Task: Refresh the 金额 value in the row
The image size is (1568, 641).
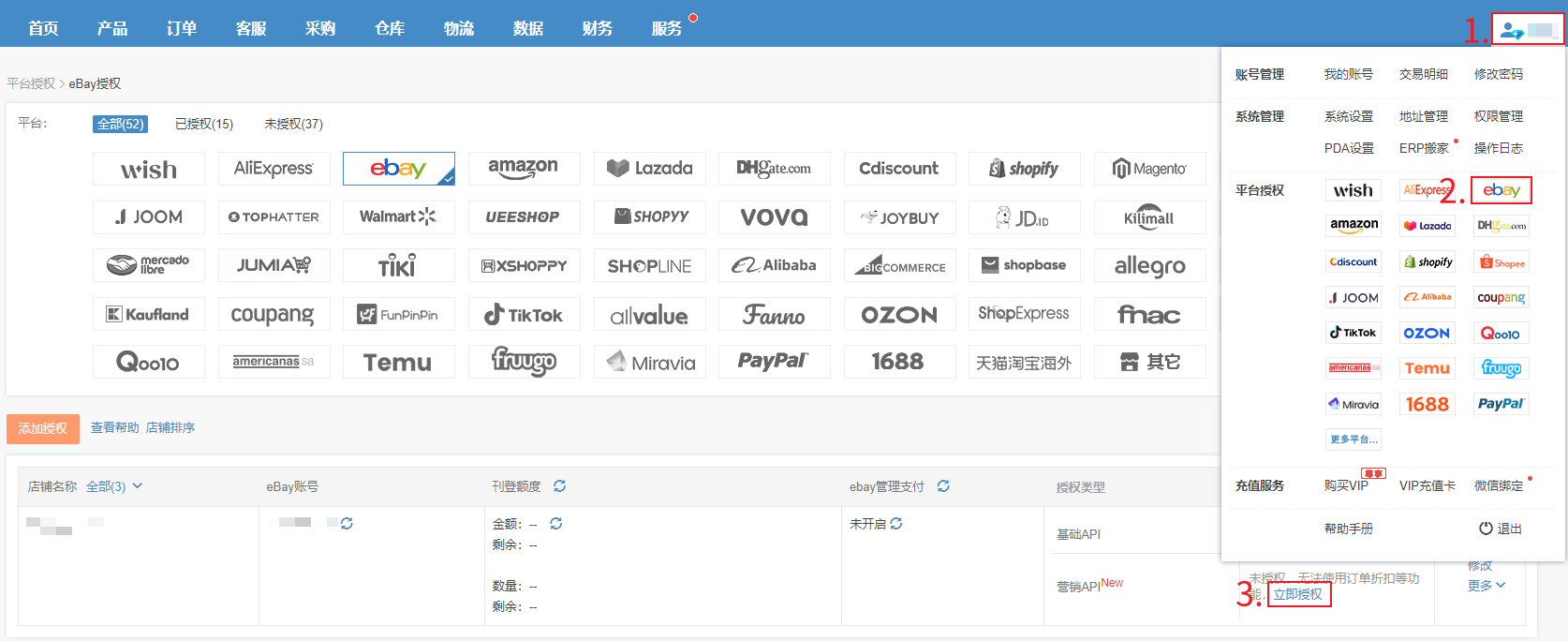Action: click(x=555, y=524)
